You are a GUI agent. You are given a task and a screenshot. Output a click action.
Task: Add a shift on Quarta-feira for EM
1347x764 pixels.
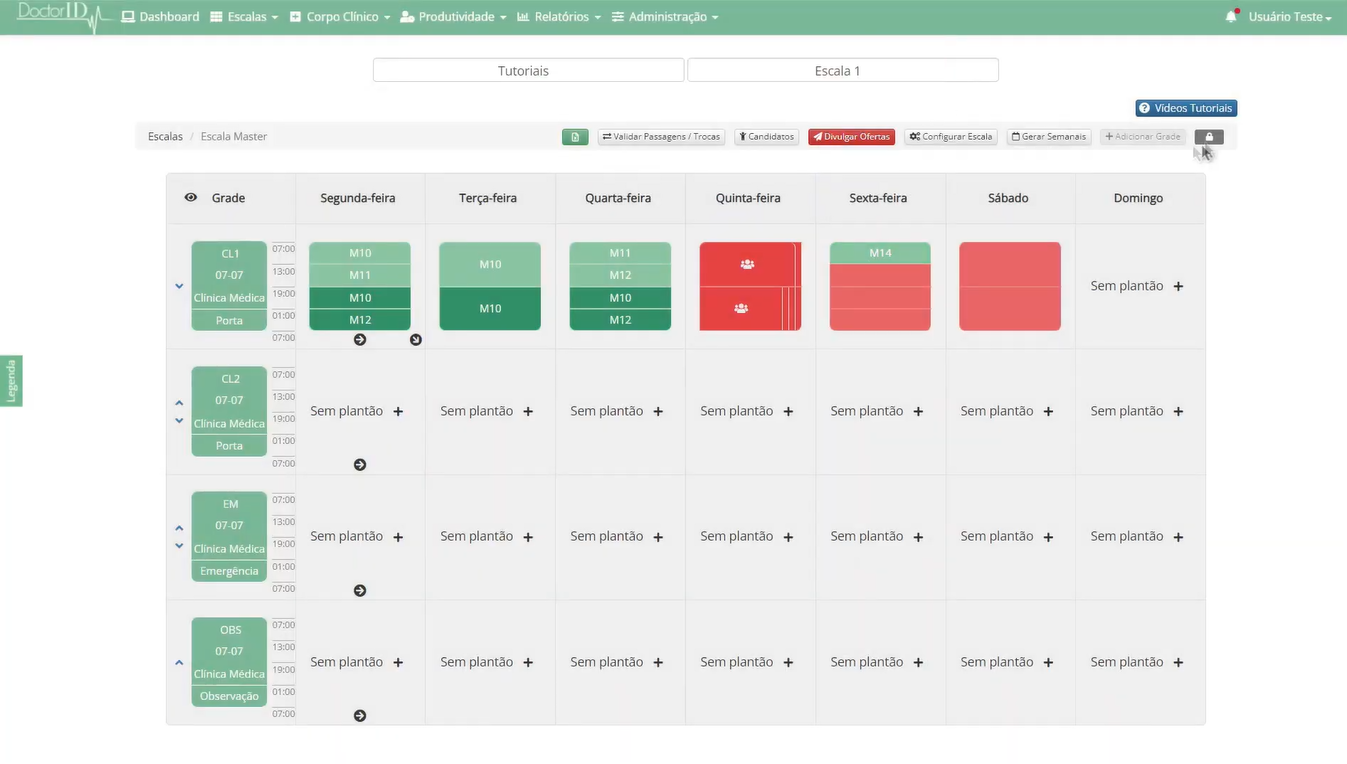[x=658, y=537]
